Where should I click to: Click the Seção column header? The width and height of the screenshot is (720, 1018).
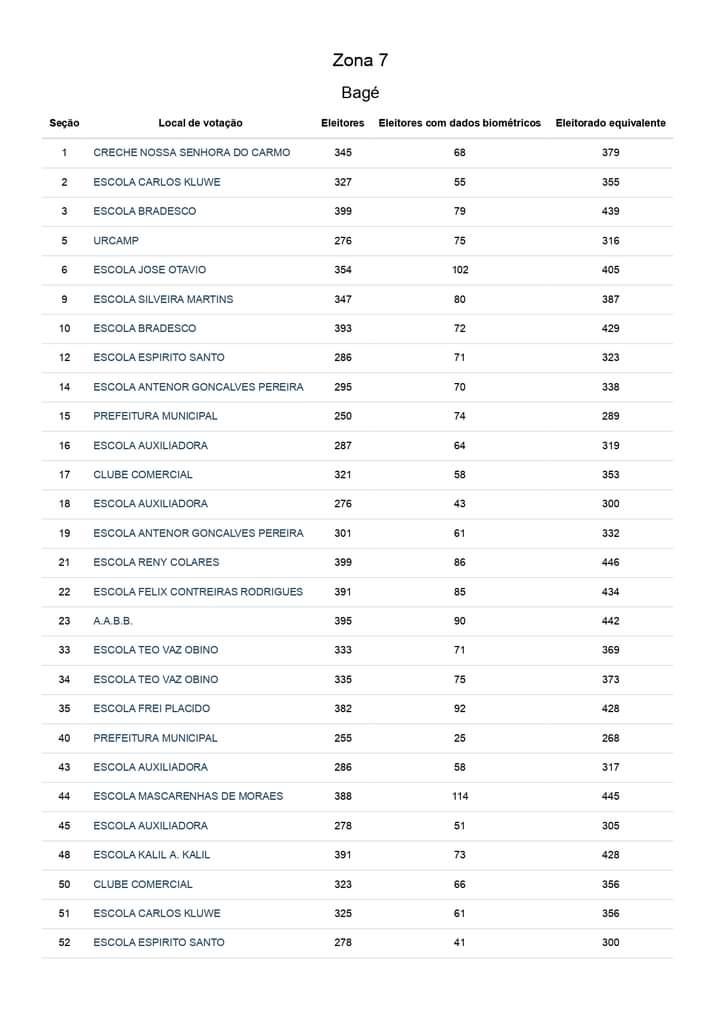pos(64,123)
